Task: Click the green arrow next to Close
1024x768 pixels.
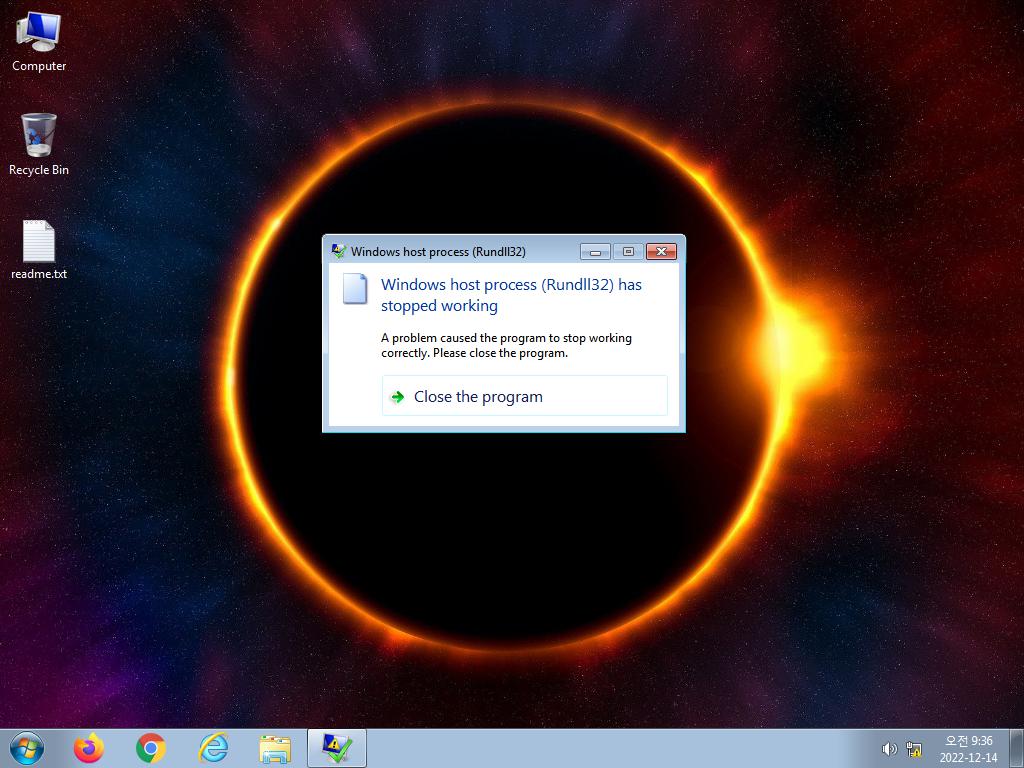Action: [397, 396]
